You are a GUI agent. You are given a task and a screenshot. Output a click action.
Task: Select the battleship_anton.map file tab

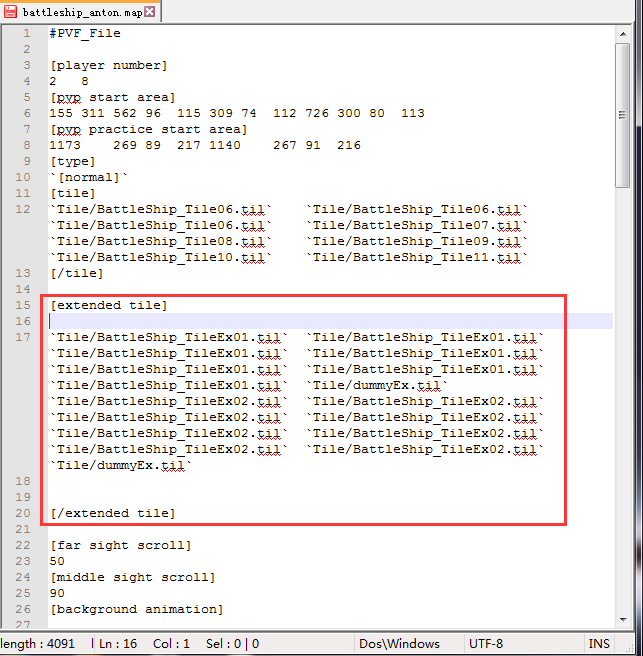point(80,11)
